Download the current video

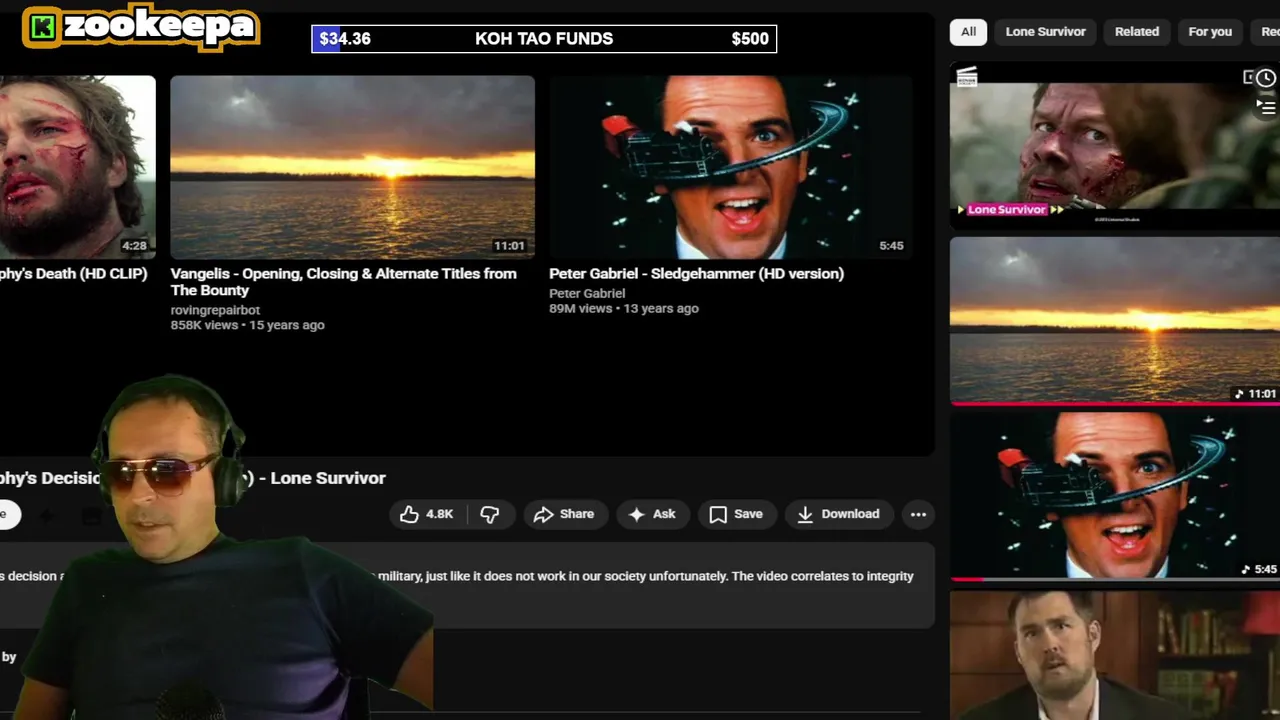[x=838, y=514]
